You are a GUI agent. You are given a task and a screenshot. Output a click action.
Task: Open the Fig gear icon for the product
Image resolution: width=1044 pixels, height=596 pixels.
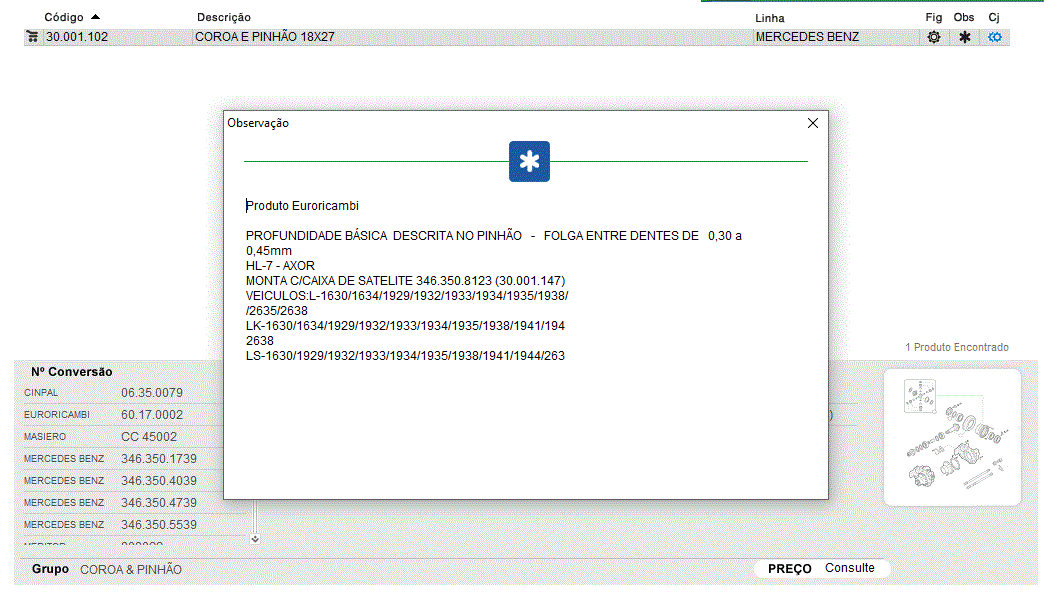[x=934, y=37]
